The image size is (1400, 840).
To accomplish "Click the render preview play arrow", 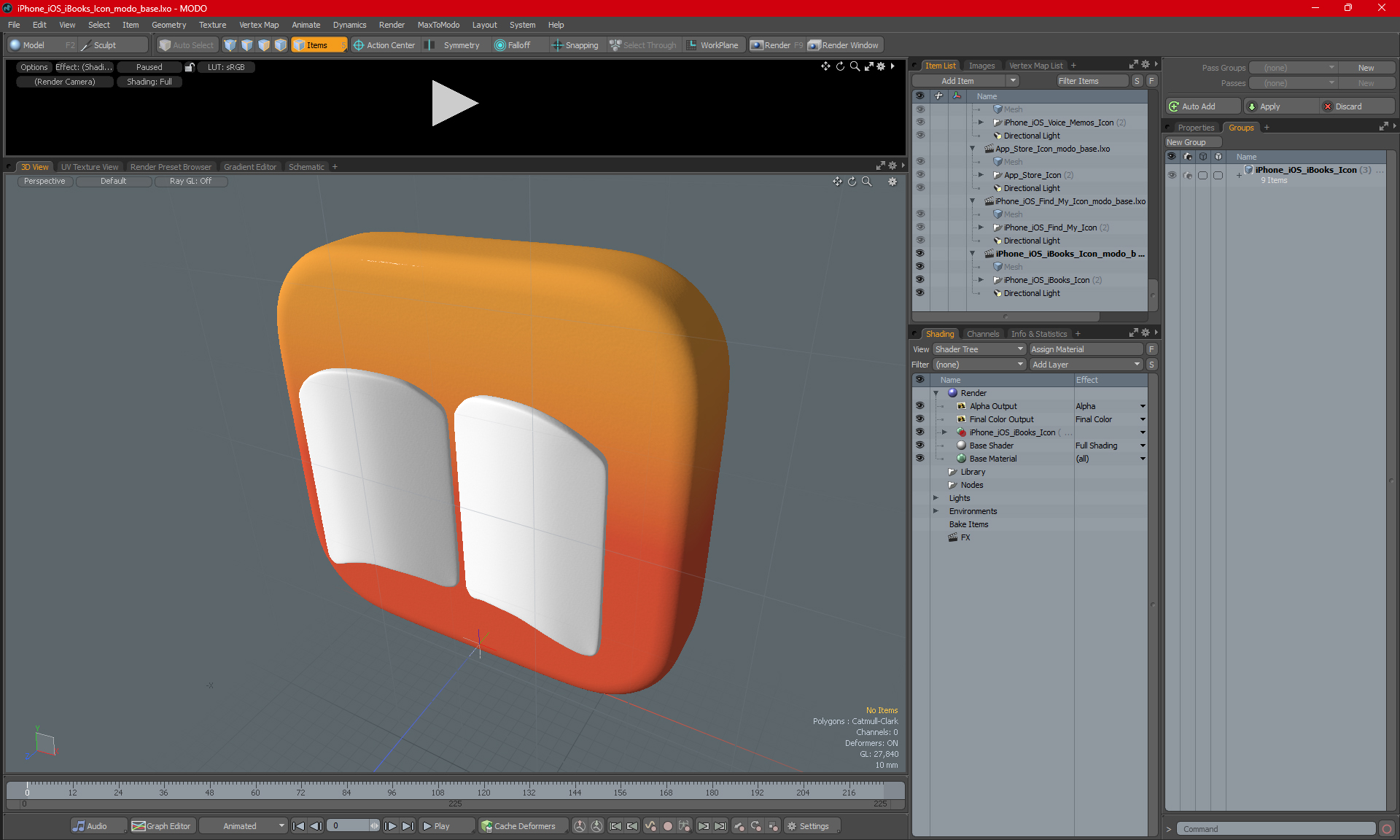I will (454, 103).
